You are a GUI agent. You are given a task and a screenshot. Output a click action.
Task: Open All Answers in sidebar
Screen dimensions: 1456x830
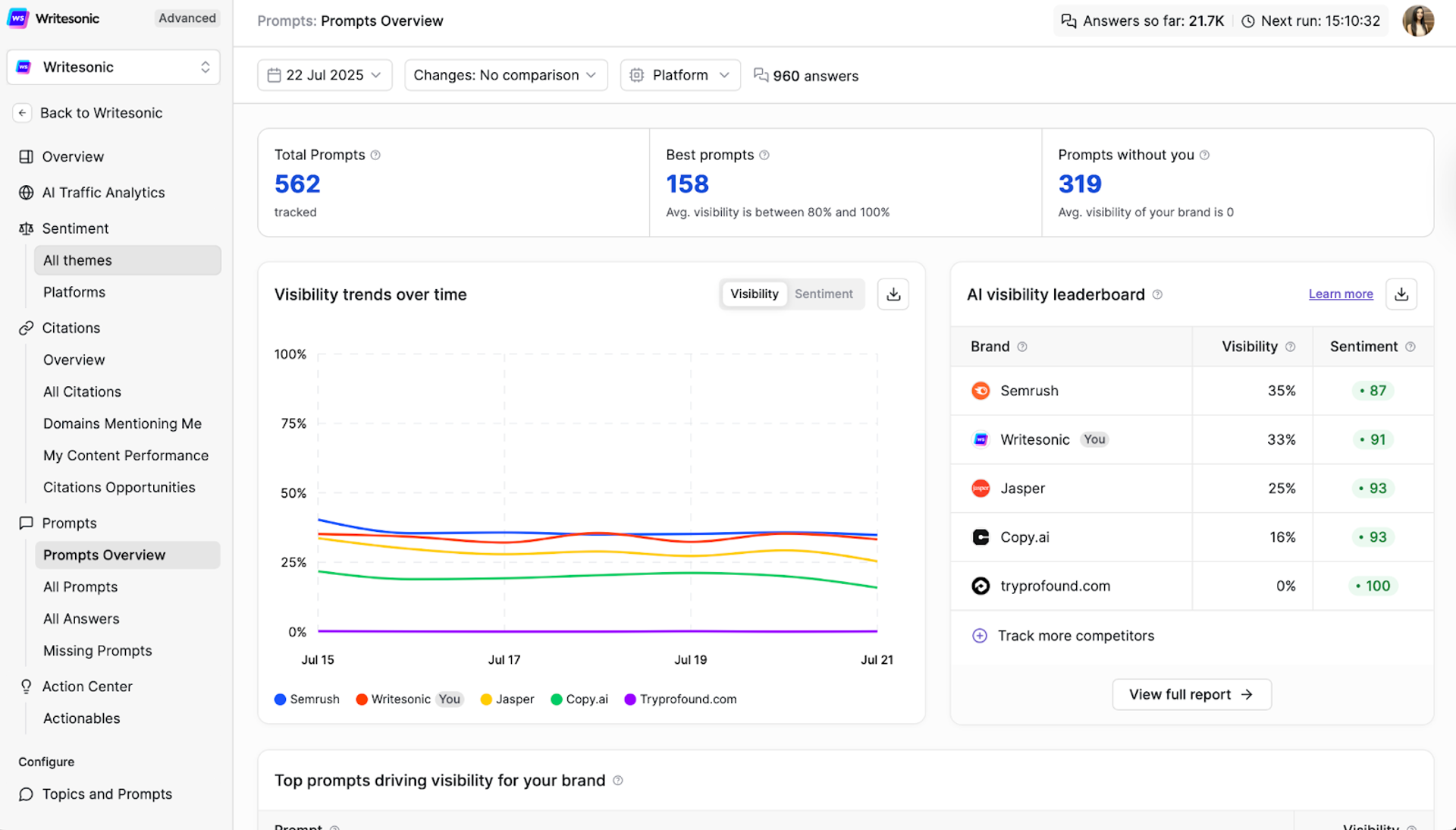click(81, 619)
